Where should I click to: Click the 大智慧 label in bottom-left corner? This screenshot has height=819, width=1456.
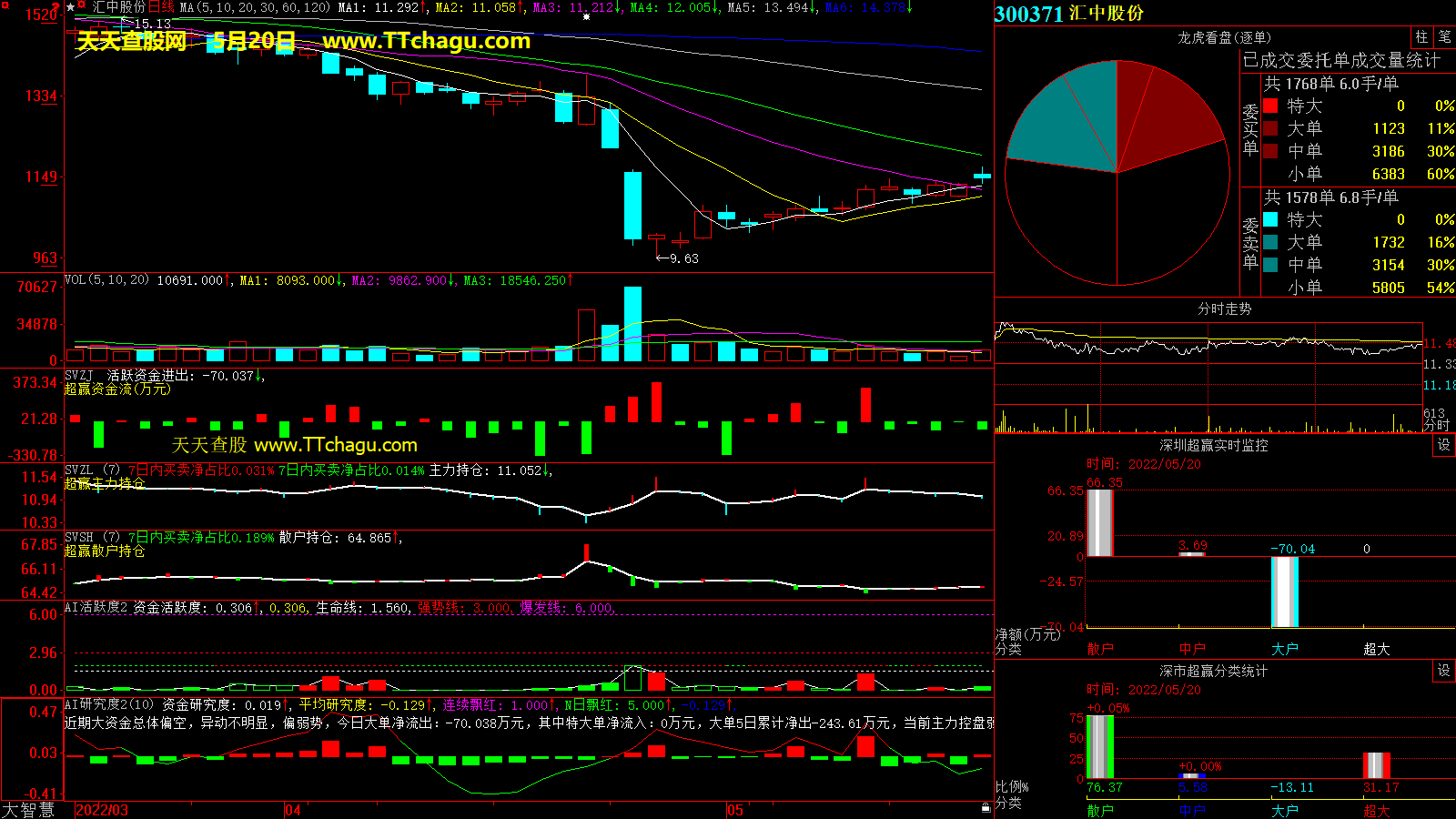28,809
